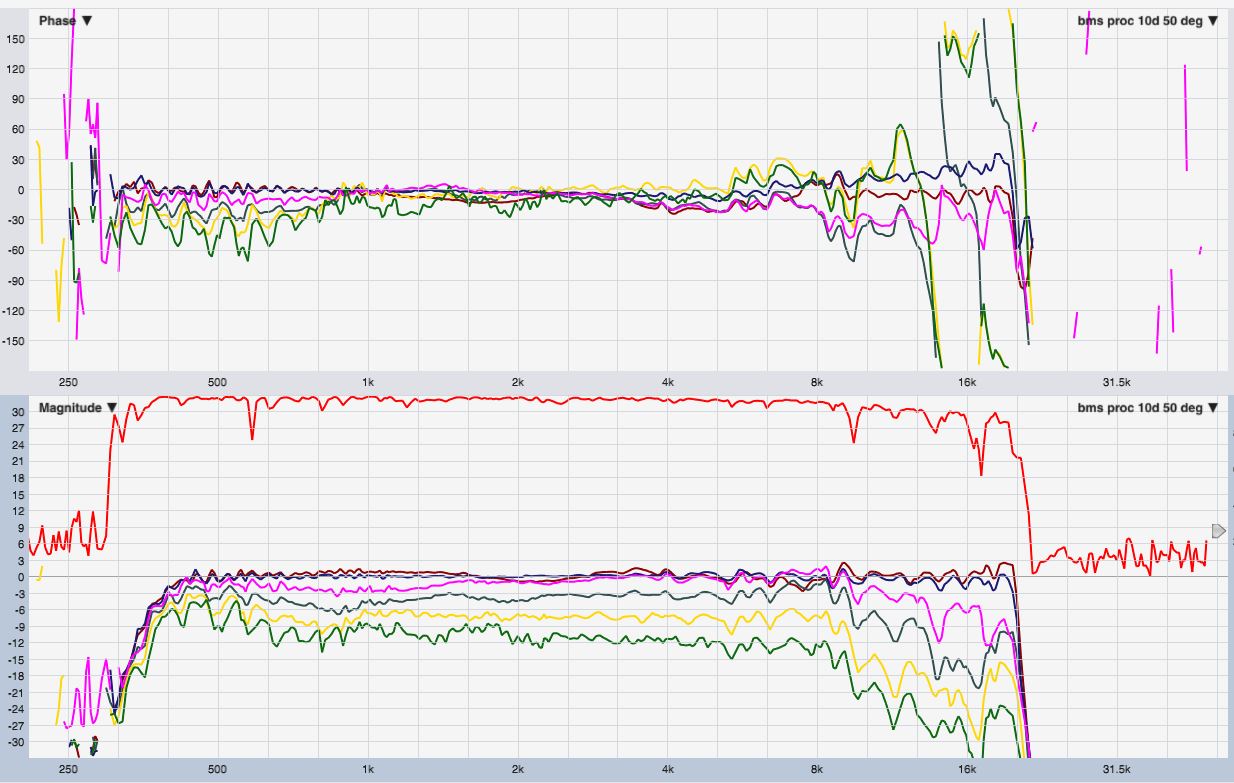
Task: Click the 250 Hz label under the Phase plot
Action: coord(69,382)
